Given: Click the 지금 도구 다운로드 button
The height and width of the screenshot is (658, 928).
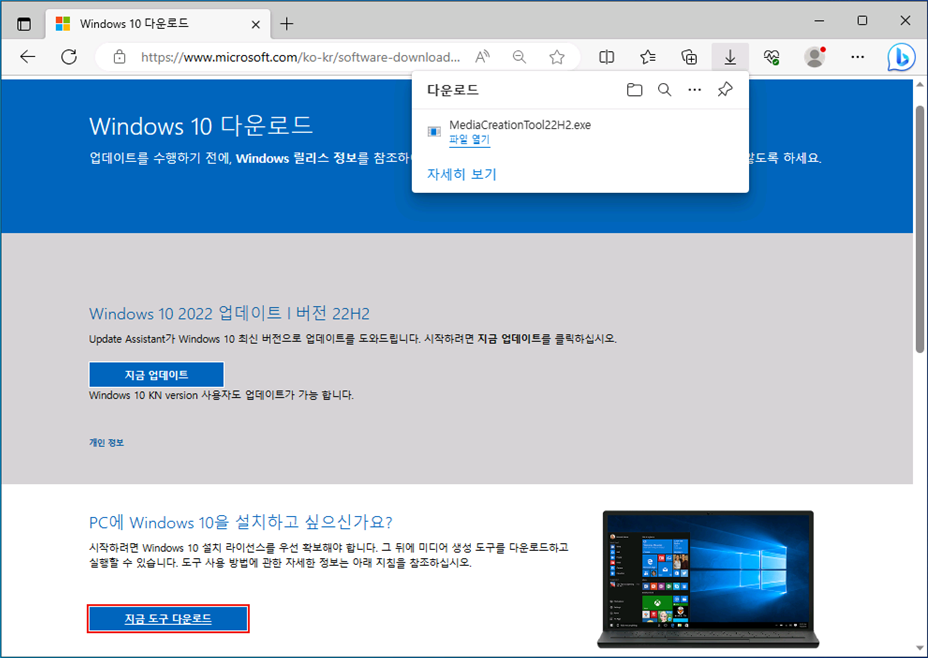Looking at the screenshot, I should point(168,619).
